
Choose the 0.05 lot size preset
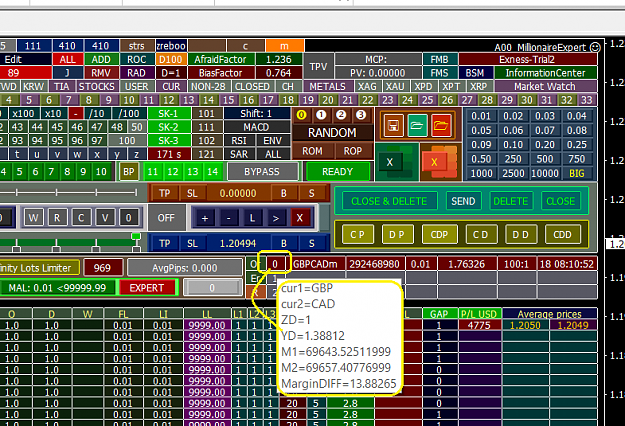pyautogui.click(x=481, y=130)
